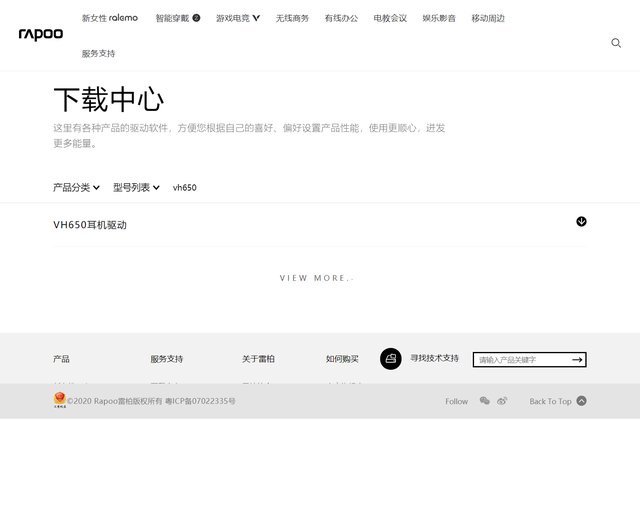
Task: Click the Rapoo logo
Action: click(41, 35)
